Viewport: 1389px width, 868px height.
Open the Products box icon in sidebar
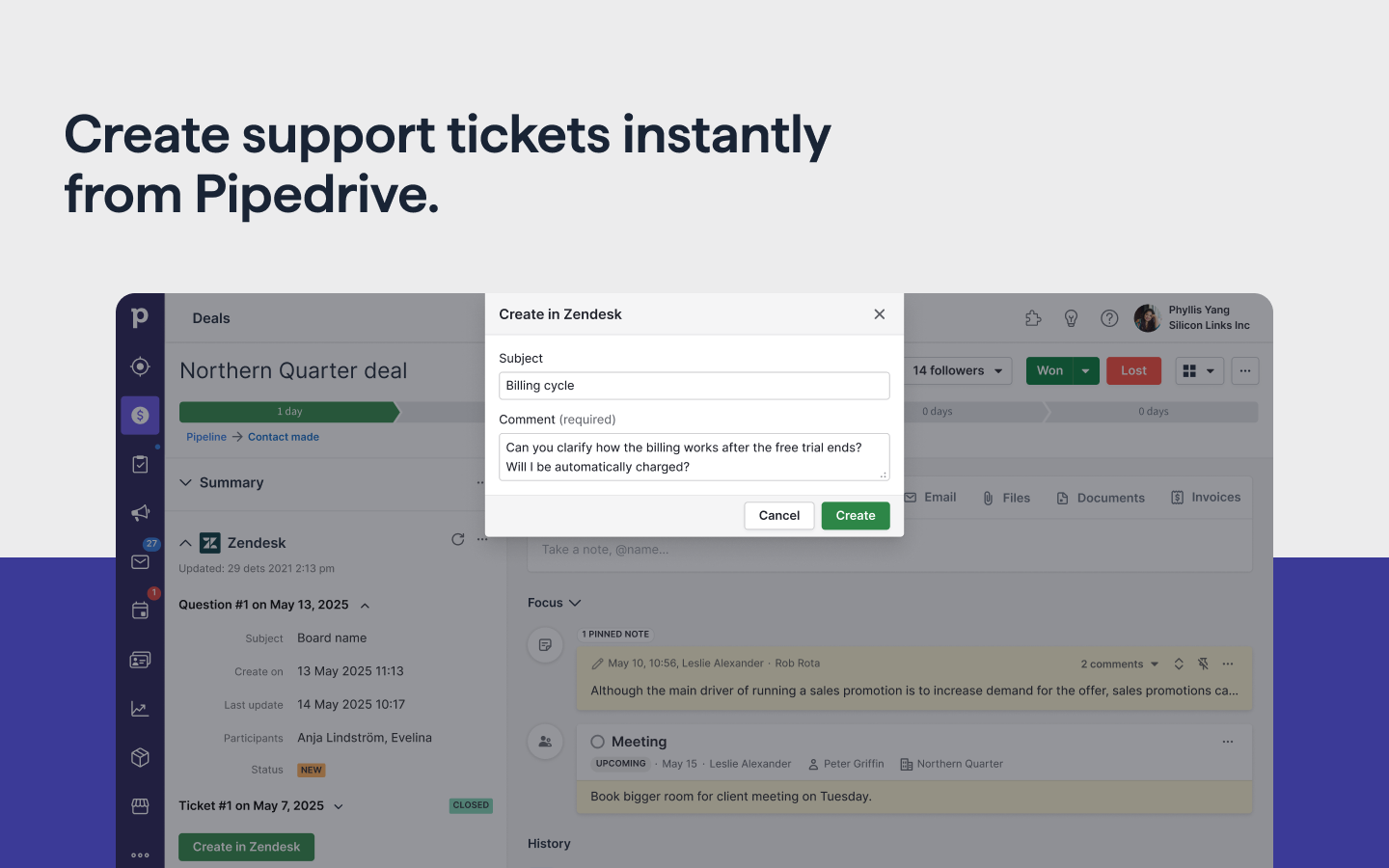140,757
